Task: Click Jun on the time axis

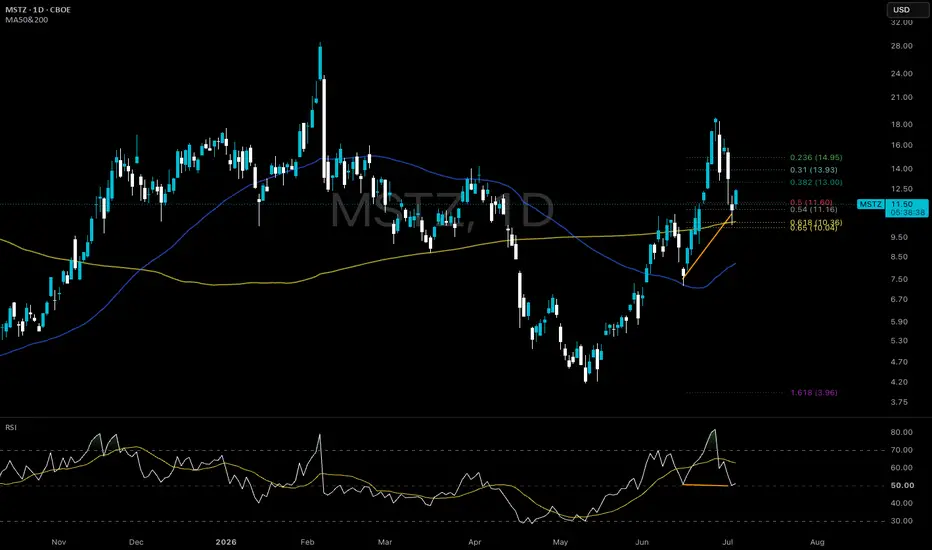Action: pyautogui.click(x=641, y=542)
